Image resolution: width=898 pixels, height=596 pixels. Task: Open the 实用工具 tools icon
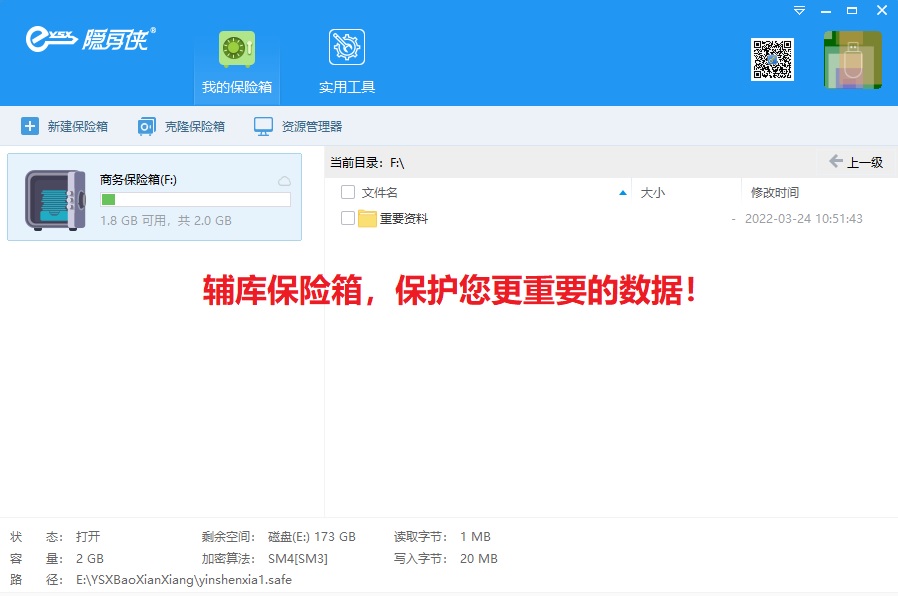coord(347,48)
